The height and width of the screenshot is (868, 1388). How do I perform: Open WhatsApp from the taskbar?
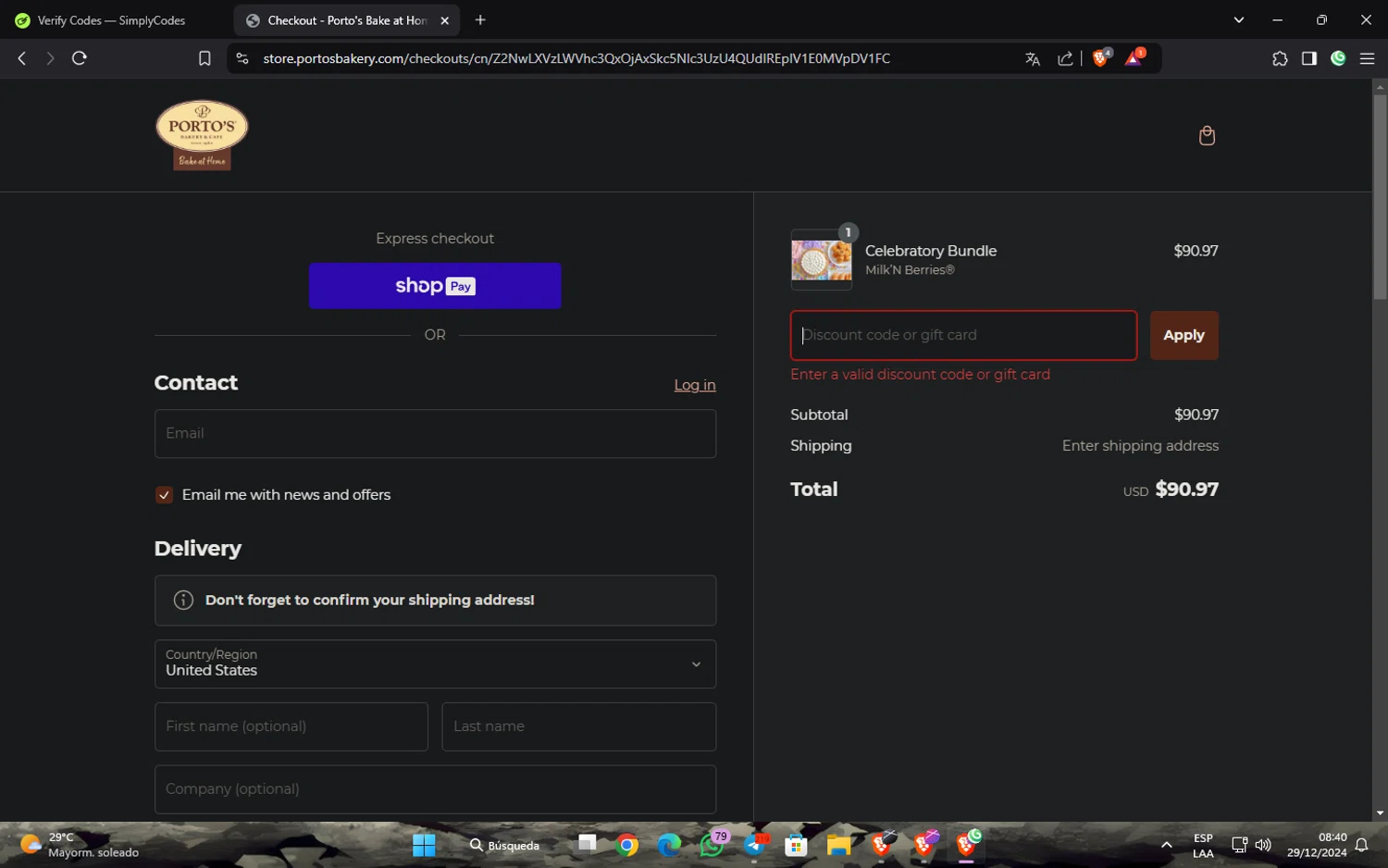pos(713,845)
